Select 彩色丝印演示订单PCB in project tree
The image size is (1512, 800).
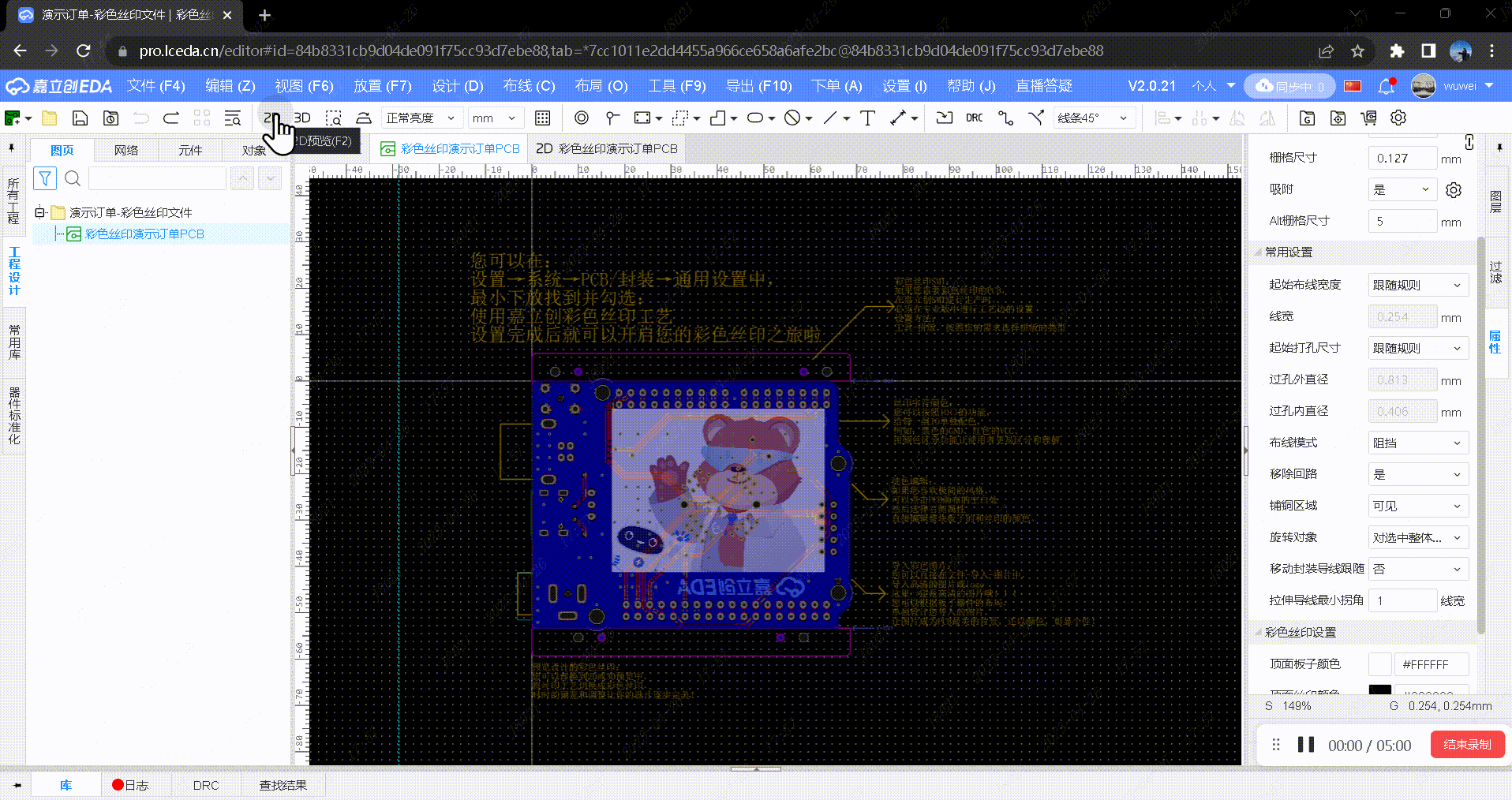(144, 234)
